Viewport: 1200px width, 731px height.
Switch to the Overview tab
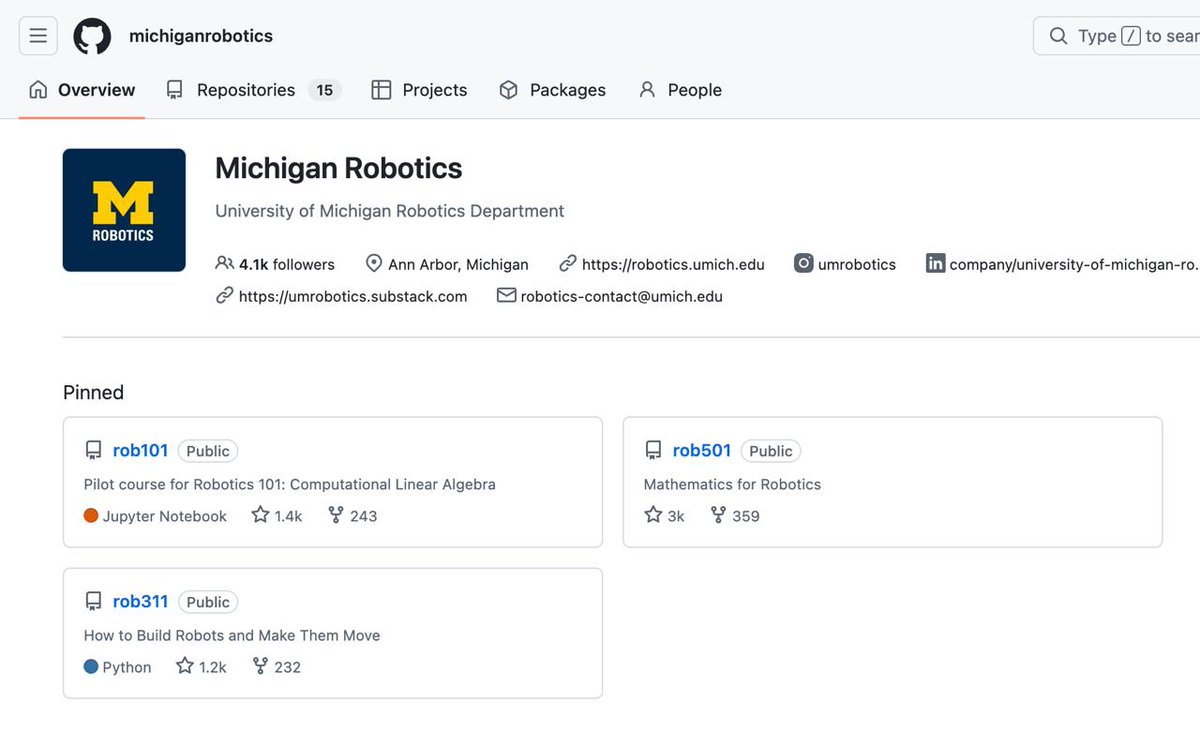point(82,90)
